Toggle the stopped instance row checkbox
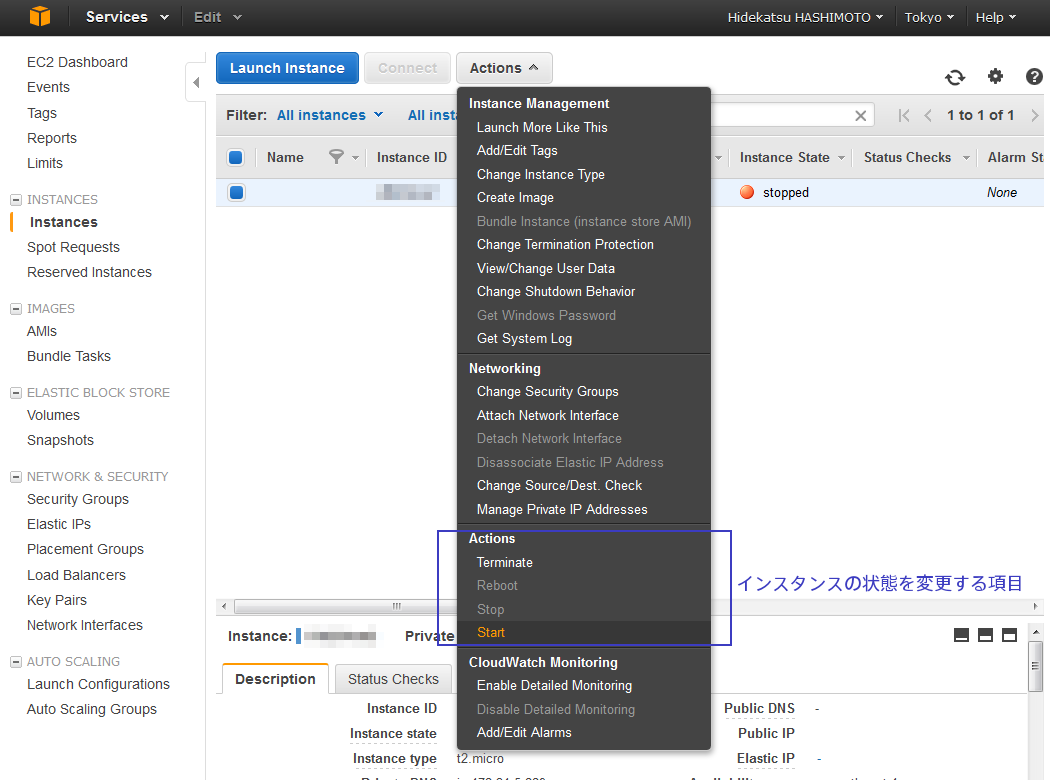The width and height of the screenshot is (1050, 780). 236,193
